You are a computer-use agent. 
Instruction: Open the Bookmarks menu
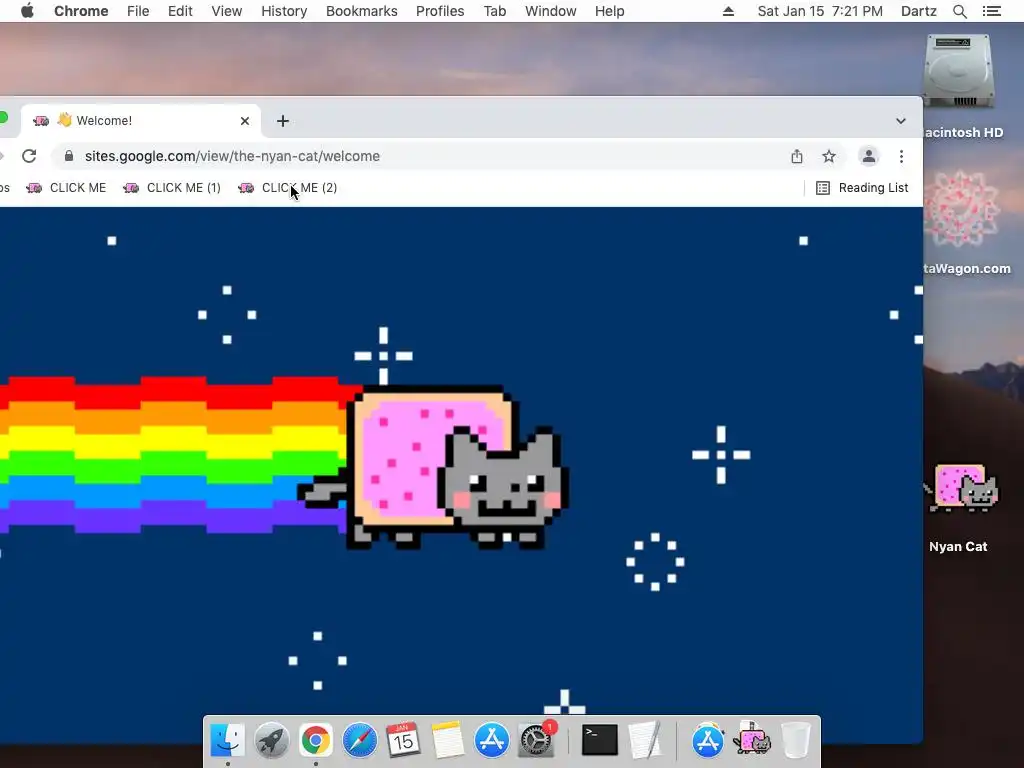pyautogui.click(x=362, y=11)
